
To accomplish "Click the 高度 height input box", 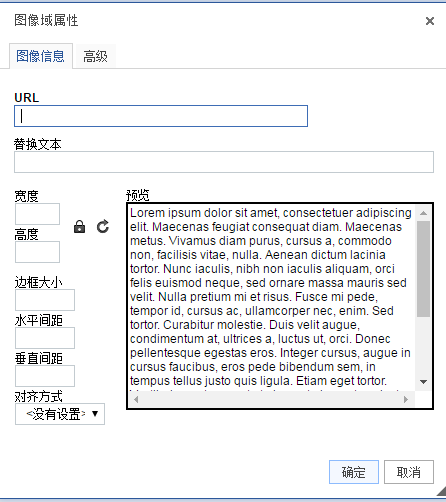I will [x=37, y=252].
